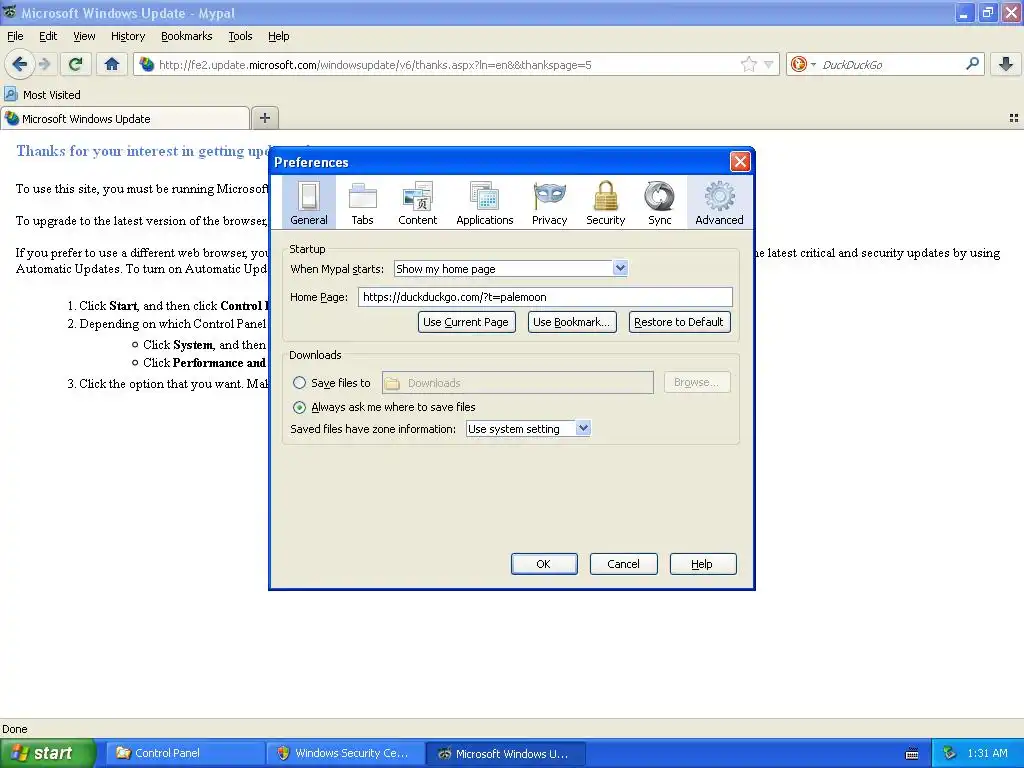Open the General preferences pane
Screen dimensions: 1024x768
point(309,202)
